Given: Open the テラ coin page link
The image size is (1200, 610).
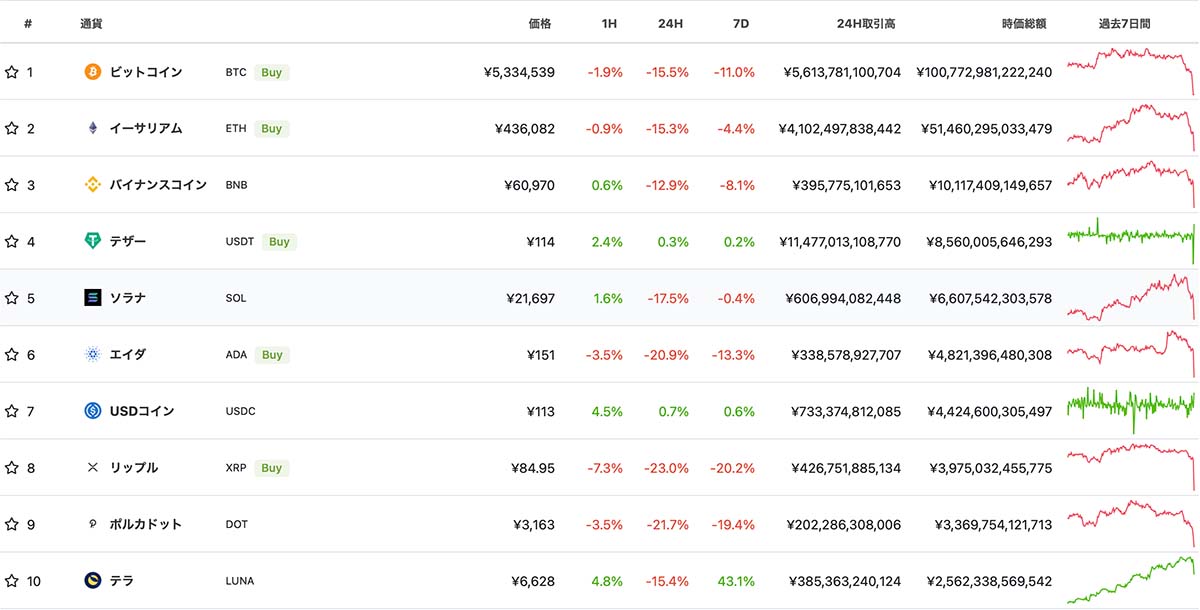Looking at the screenshot, I should click(x=122, y=581).
